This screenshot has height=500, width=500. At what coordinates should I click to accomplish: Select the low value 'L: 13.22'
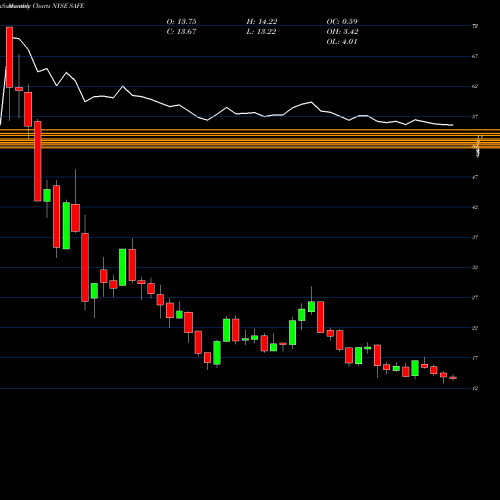pos(261,32)
